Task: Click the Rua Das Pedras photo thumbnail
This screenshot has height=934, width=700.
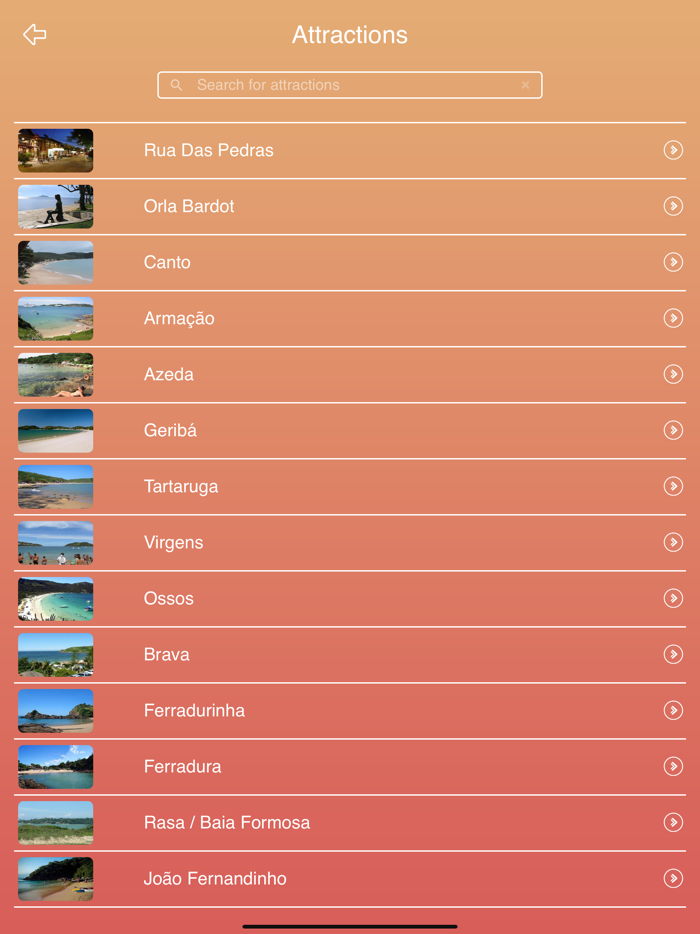Action: click(55, 151)
